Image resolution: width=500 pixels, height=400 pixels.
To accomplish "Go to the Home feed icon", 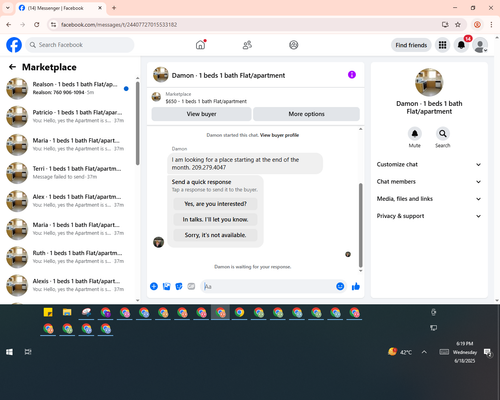I will pyautogui.click(x=200, y=45).
